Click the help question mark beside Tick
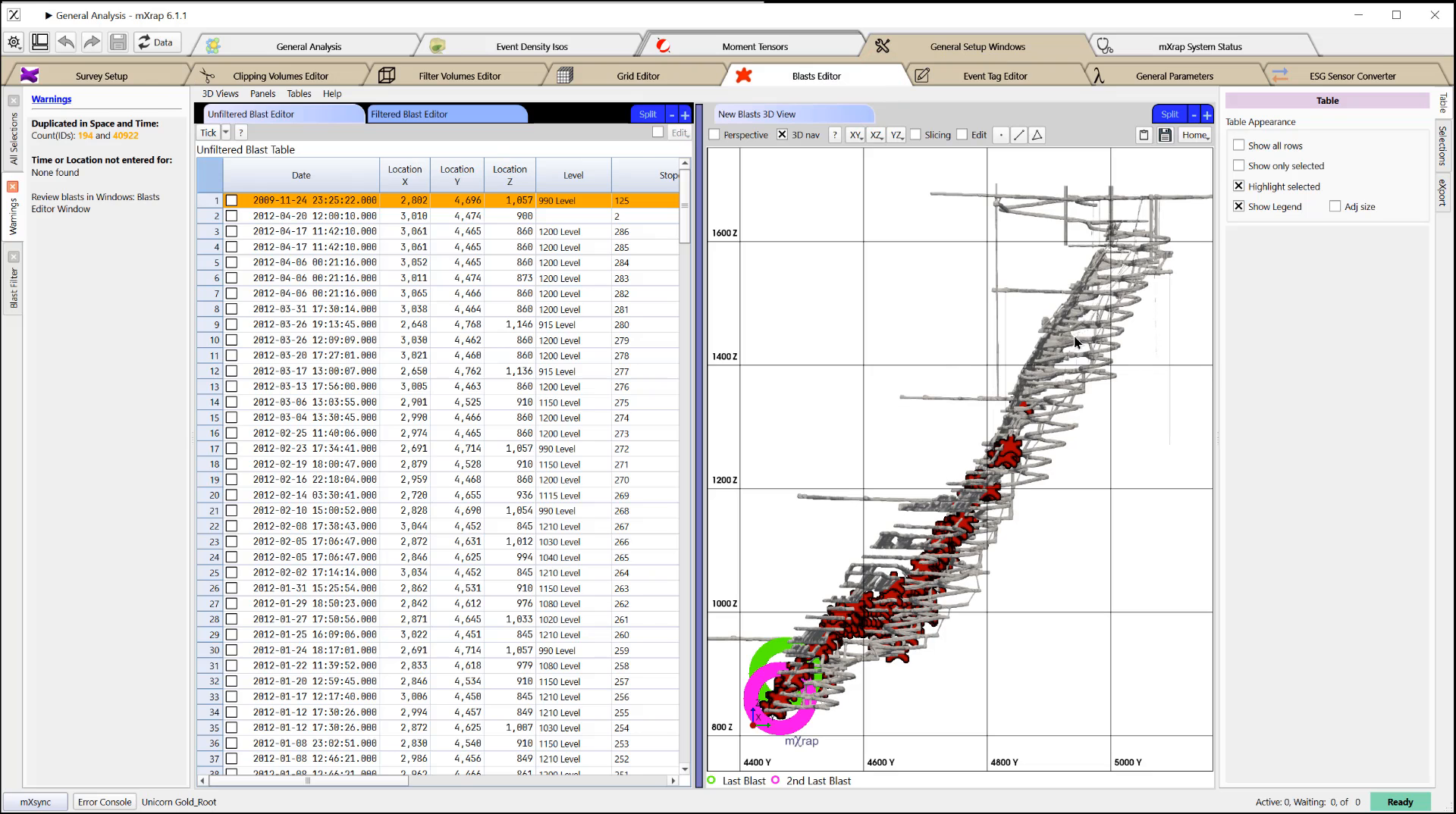The width and height of the screenshot is (1456, 814). point(241,133)
